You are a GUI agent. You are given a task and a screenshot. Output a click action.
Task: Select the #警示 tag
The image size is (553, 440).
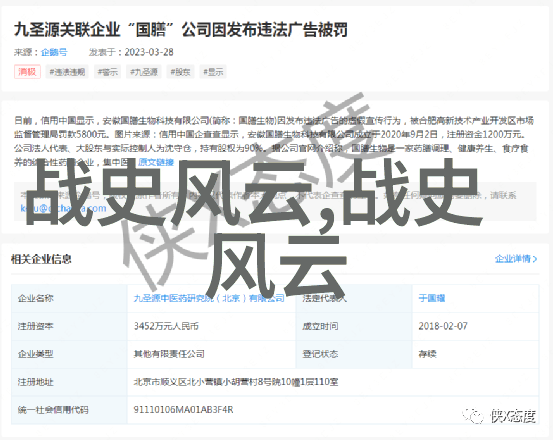108,72
